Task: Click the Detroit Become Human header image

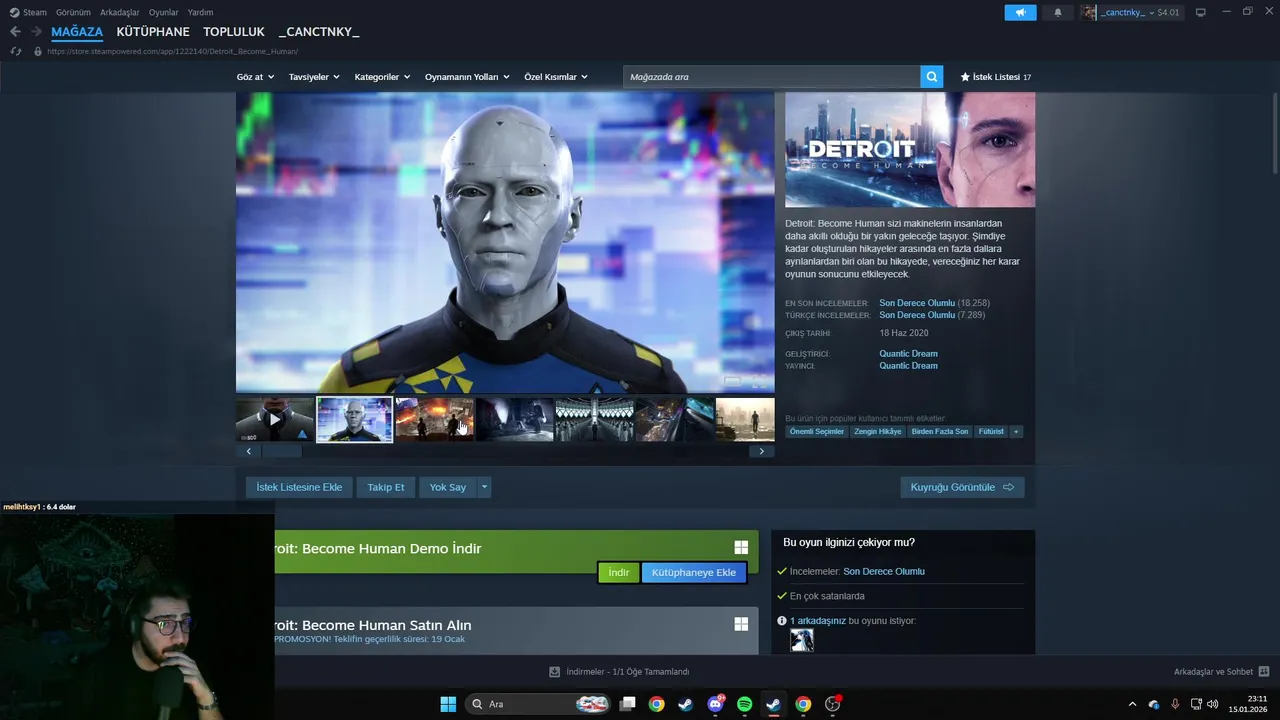Action: pos(910,150)
